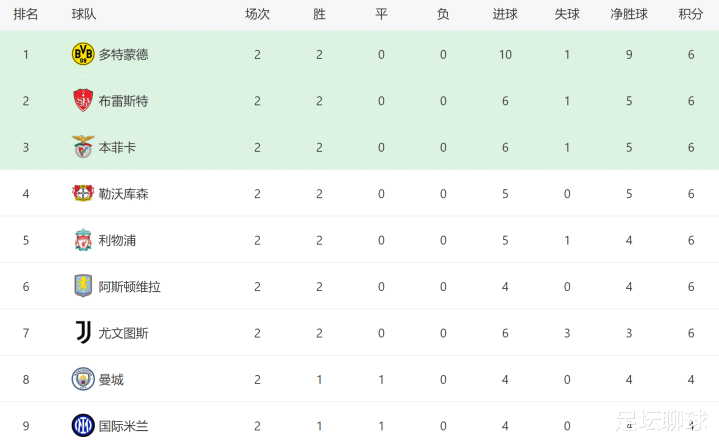Click the Liverpool club crest
Image resolution: width=719 pixels, height=447 pixels.
pyautogui.click(x=83, y=240)
